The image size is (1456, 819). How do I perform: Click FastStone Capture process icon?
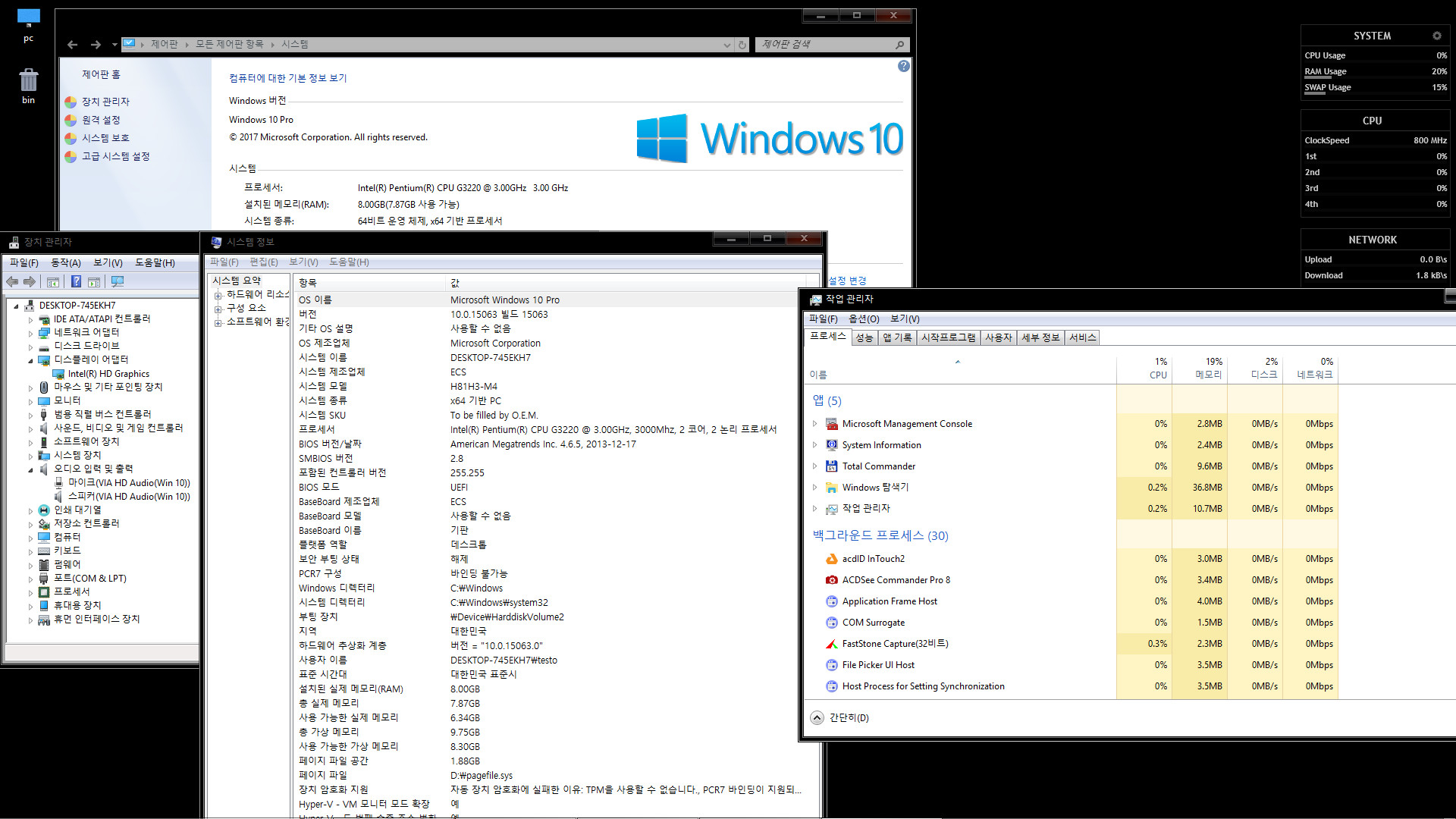pos(832,644)
